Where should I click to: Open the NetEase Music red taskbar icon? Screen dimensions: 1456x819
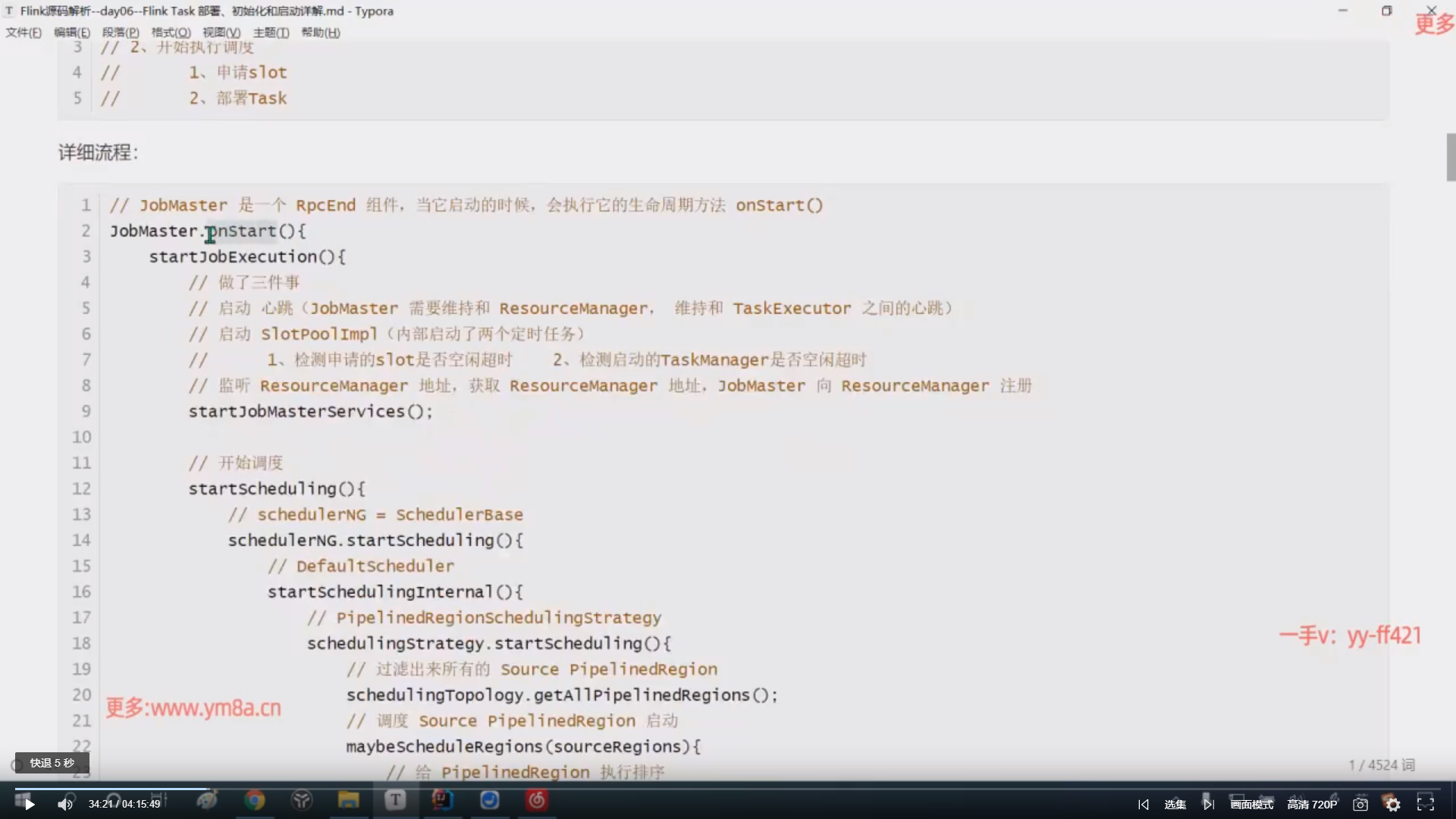(537, 800)
